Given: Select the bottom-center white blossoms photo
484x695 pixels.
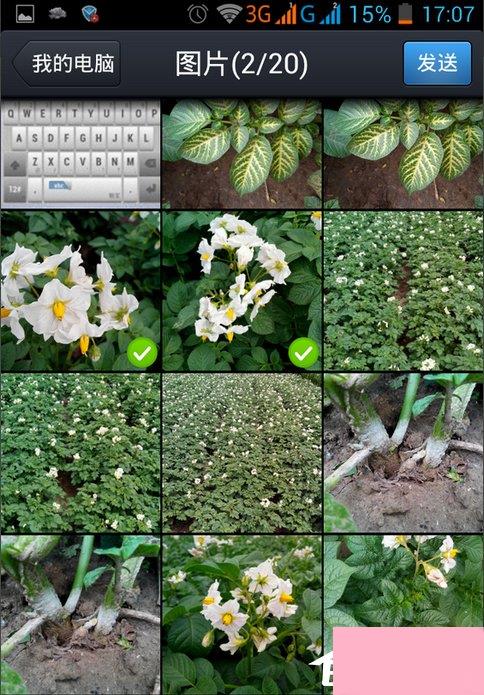Looking at the screenshot, I should (x=242, y=615).
